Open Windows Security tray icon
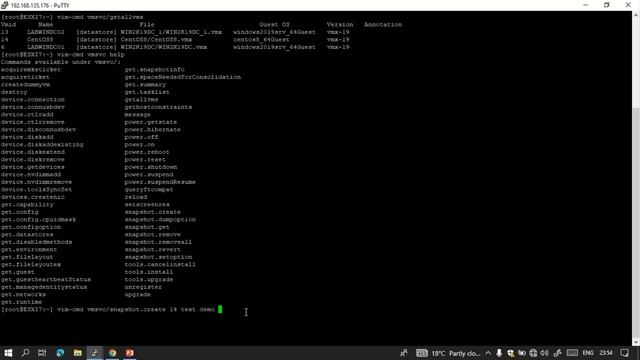Image resolution: width=640 pixels, height=360 pixels. pos(510,353)
